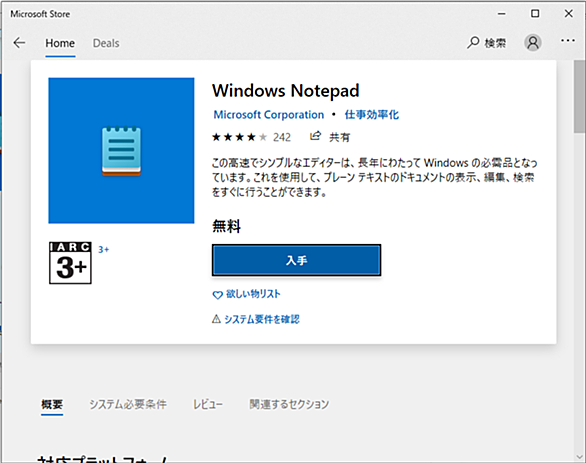Open search with the magnifier icon
Screen dimensions: 586x463
pyautogui.click(x=473, y=43)
